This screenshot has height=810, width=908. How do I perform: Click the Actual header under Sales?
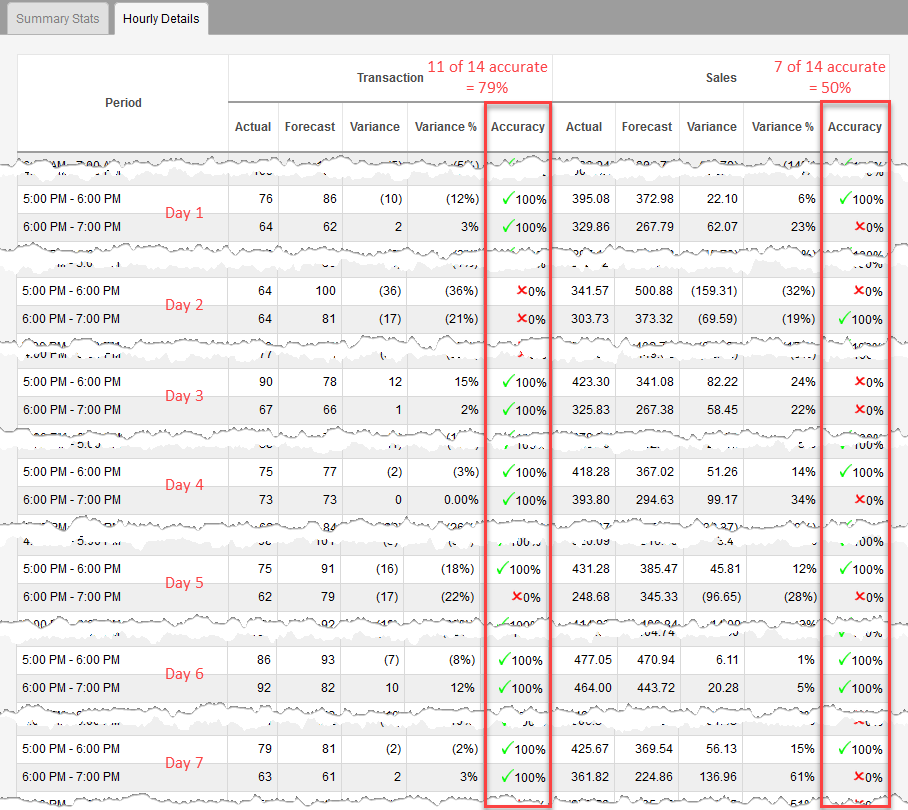(x=584, y=127)
